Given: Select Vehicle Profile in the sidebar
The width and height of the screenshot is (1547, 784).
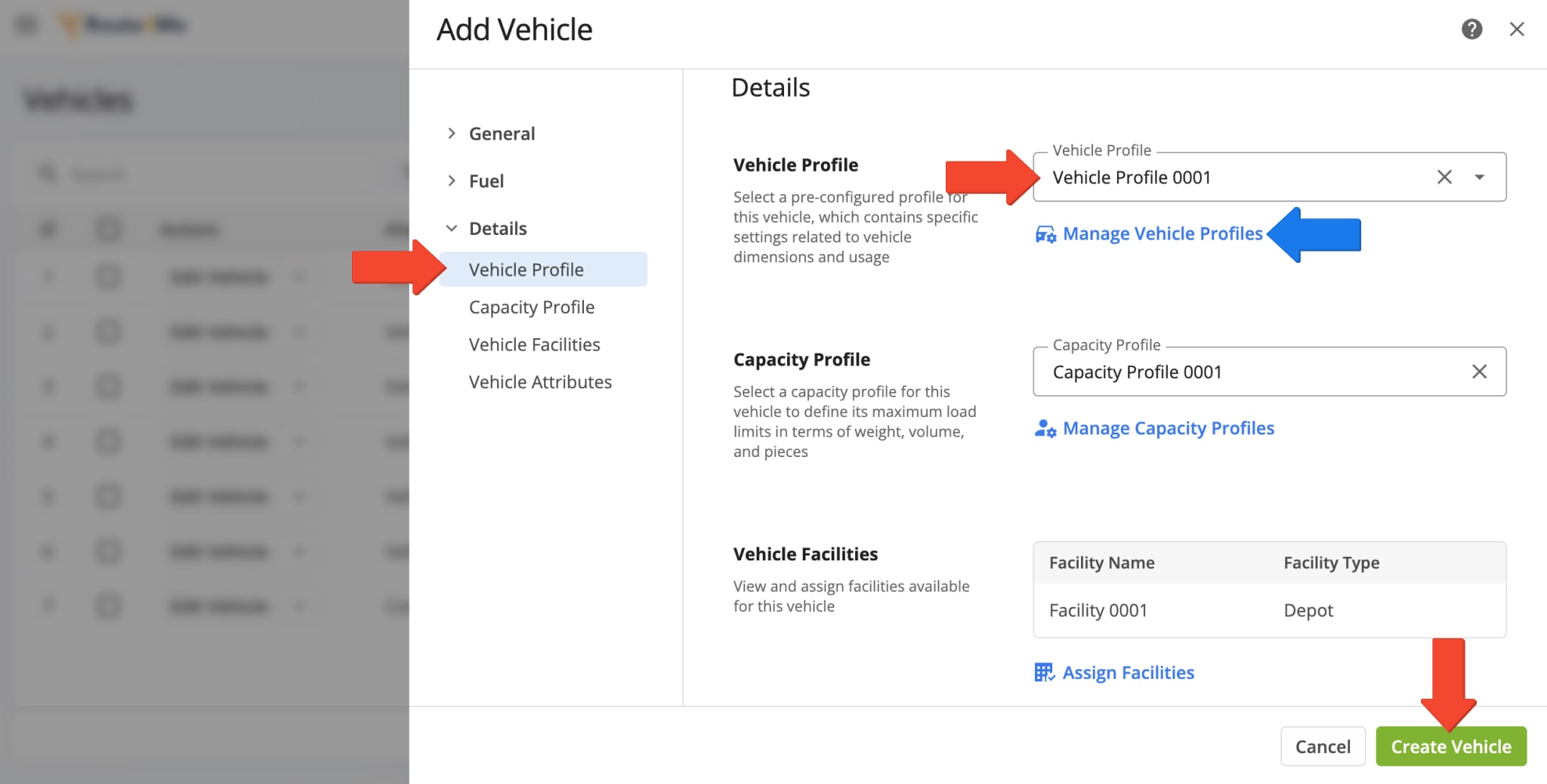Looking at the screenshot, I should click(x=526, y=270).
